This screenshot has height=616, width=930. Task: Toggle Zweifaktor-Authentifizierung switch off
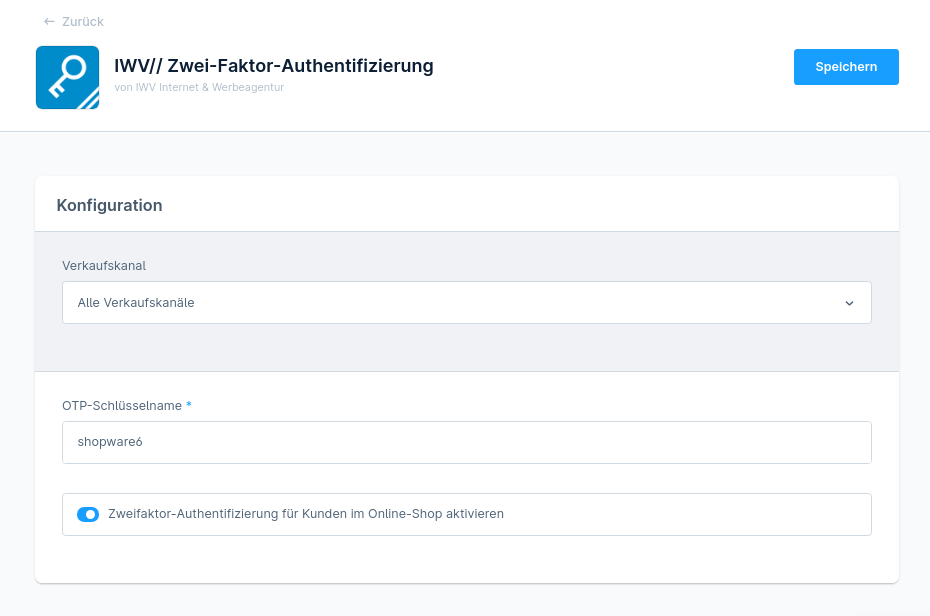tap(88, 514)
